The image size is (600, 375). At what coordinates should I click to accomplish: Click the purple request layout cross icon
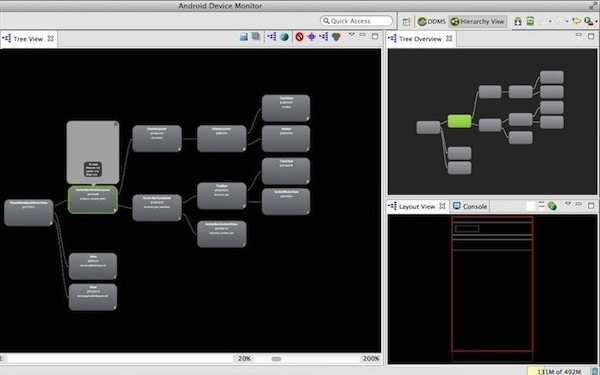pyautogui.click(x=311, y=37)
